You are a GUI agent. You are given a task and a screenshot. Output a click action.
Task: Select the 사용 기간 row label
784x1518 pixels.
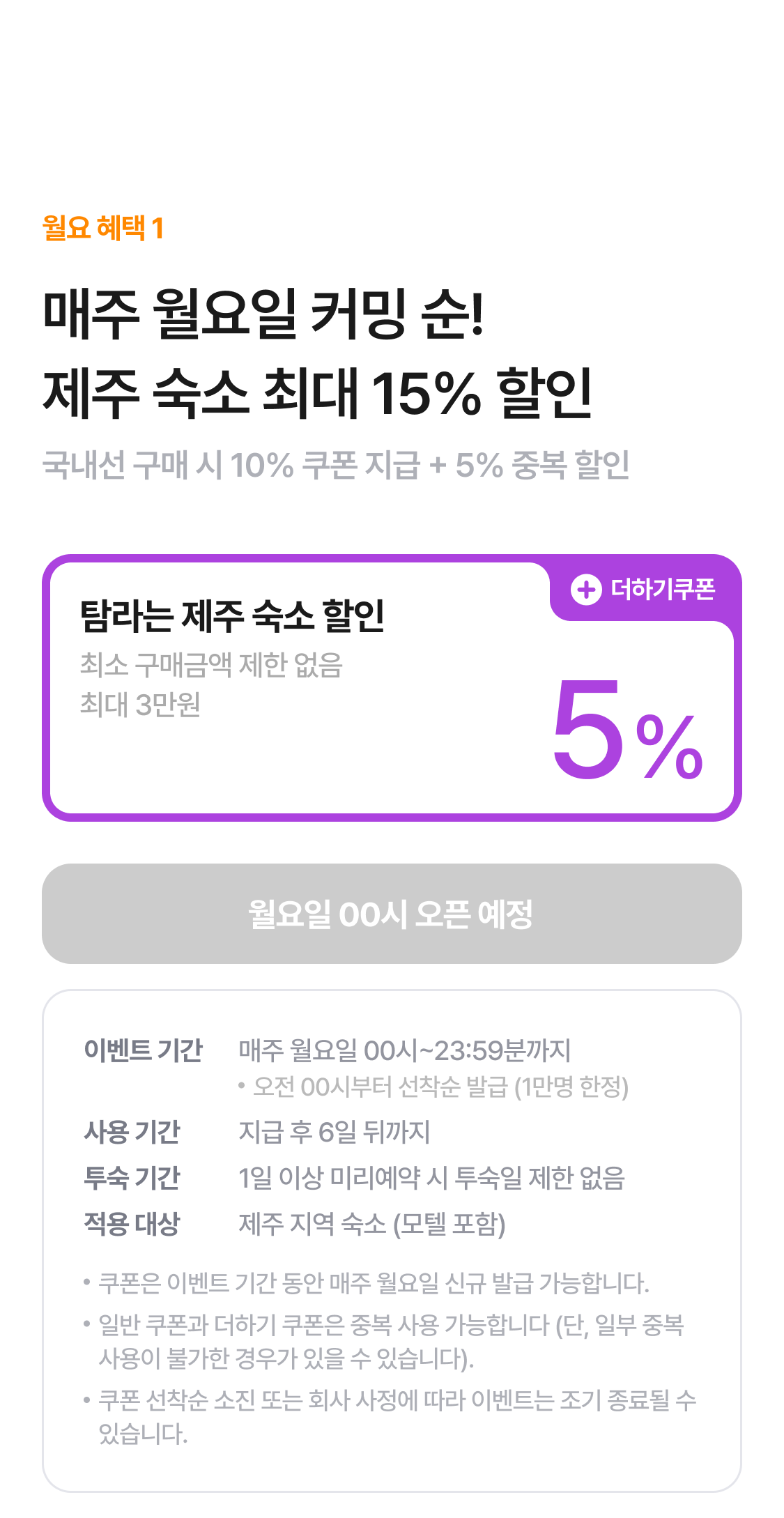coord(132,1132)
